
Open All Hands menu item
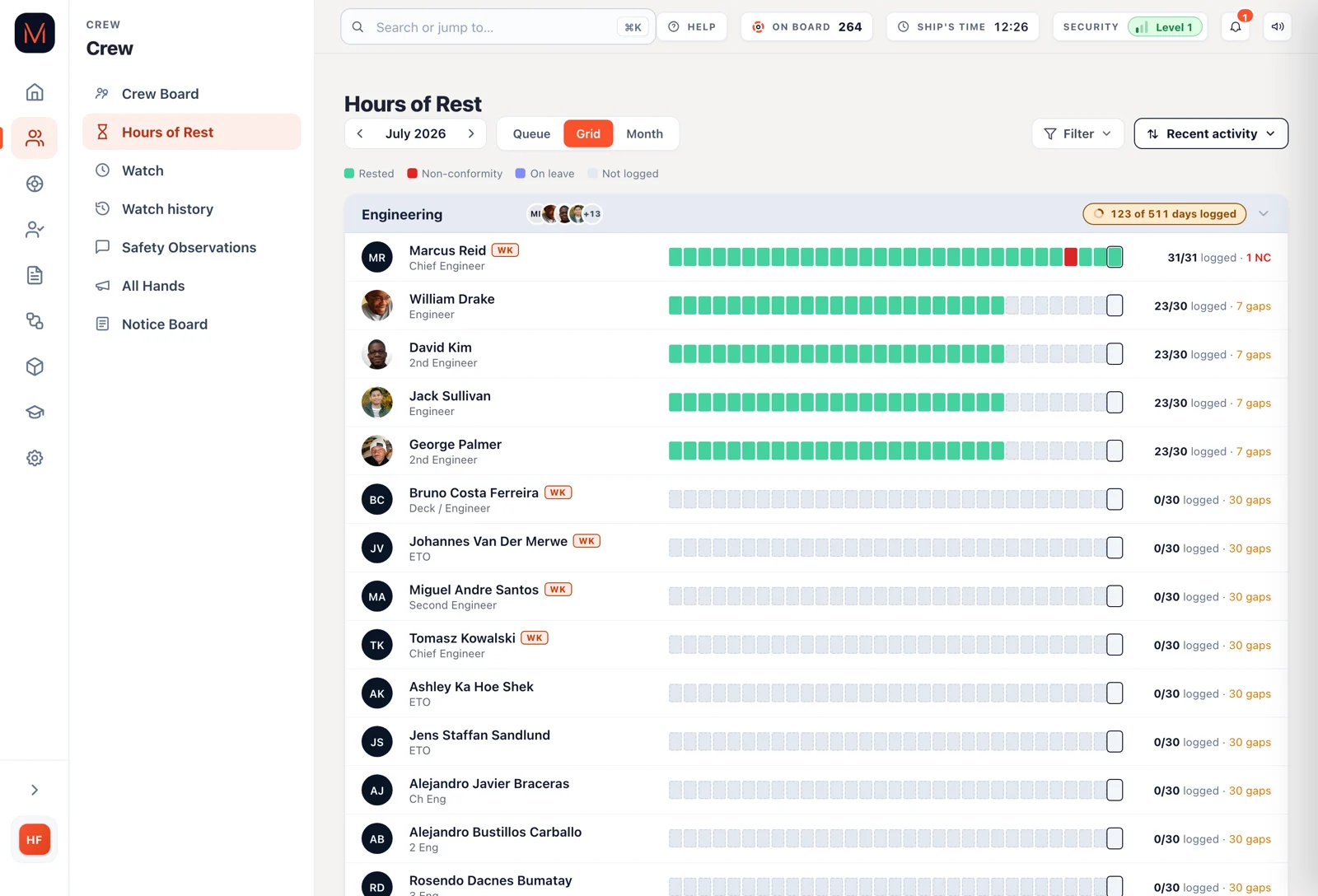pos(192,286)
